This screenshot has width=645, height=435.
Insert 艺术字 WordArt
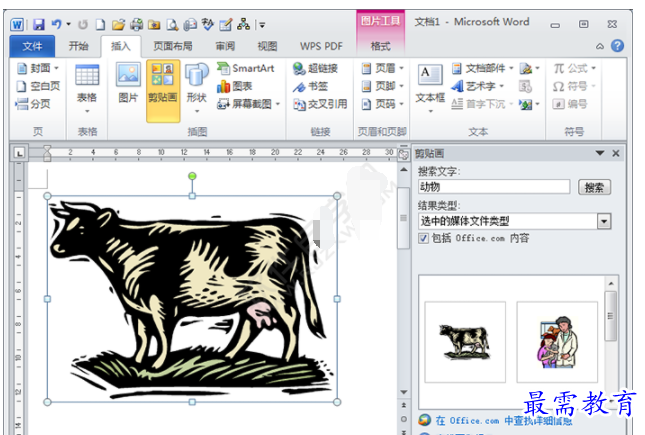pyautogui.click(x=477, y=86)
